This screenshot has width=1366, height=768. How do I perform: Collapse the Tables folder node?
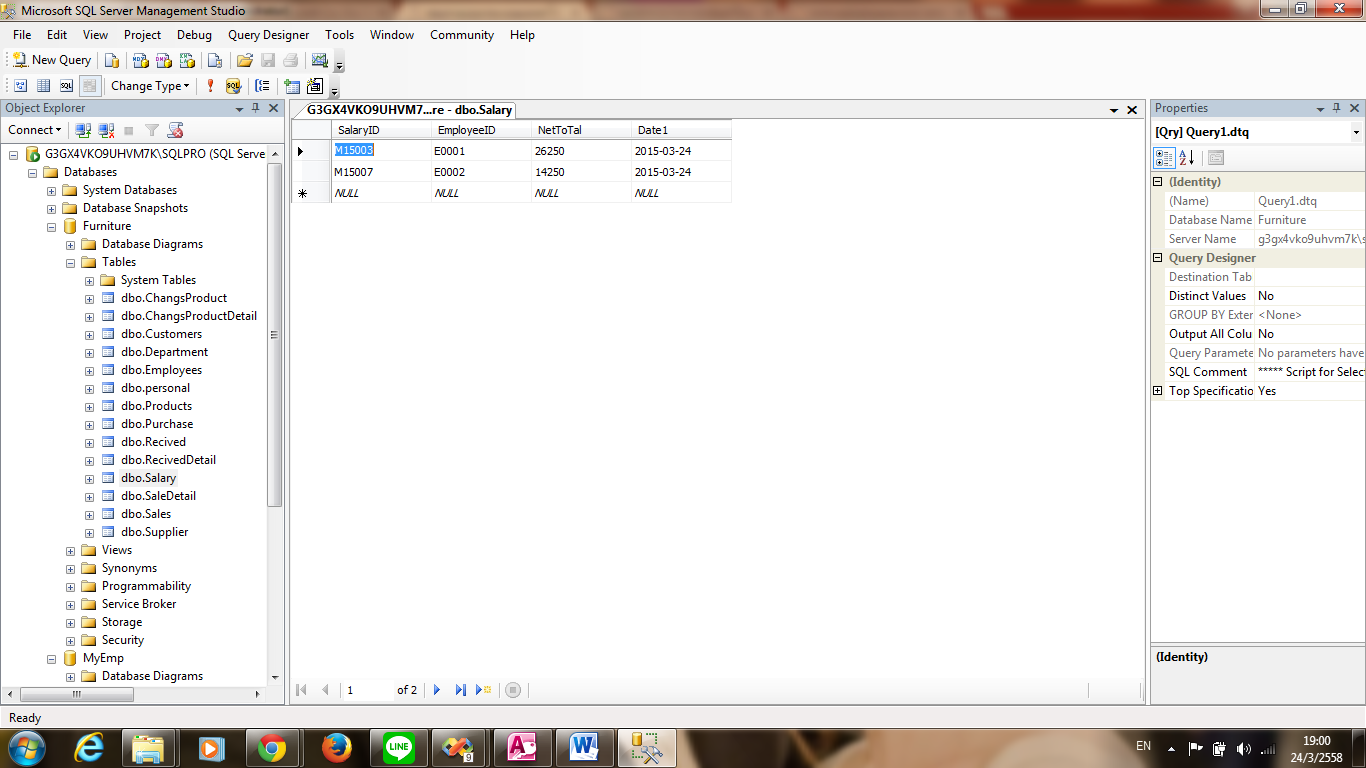pyautogui.click(x=71, y=262)
